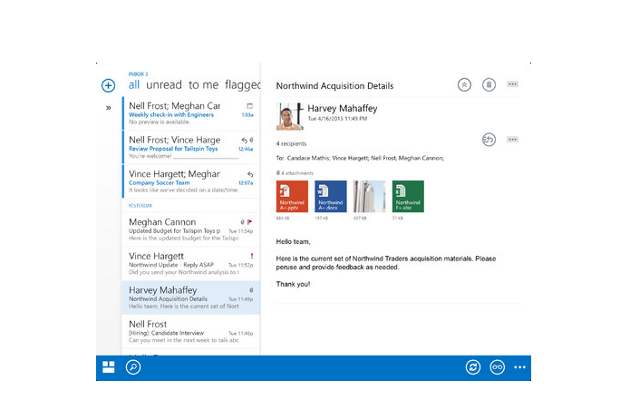Click the importance mark on Vince Hargett message
620x400 pixels.
pyautogui.click(x=252, y=256)
